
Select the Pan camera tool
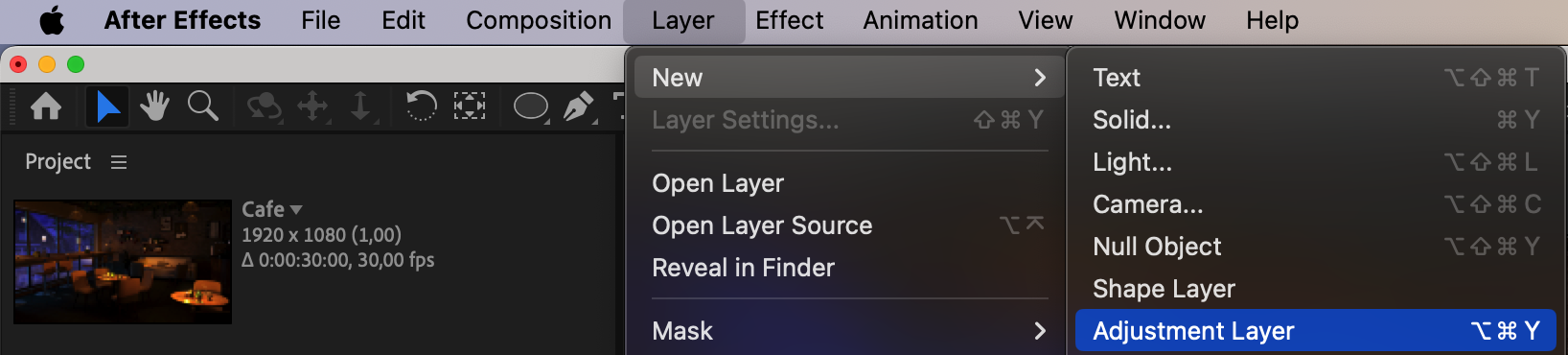coord(312,106)
